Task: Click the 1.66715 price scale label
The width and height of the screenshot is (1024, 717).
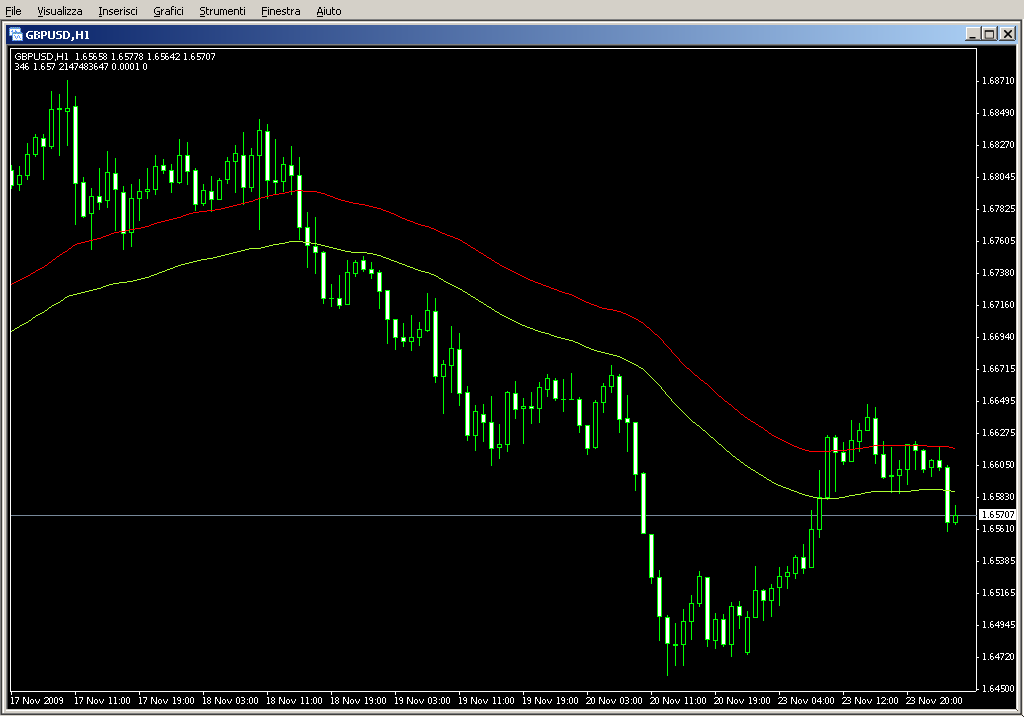Action: click(999, 369)
